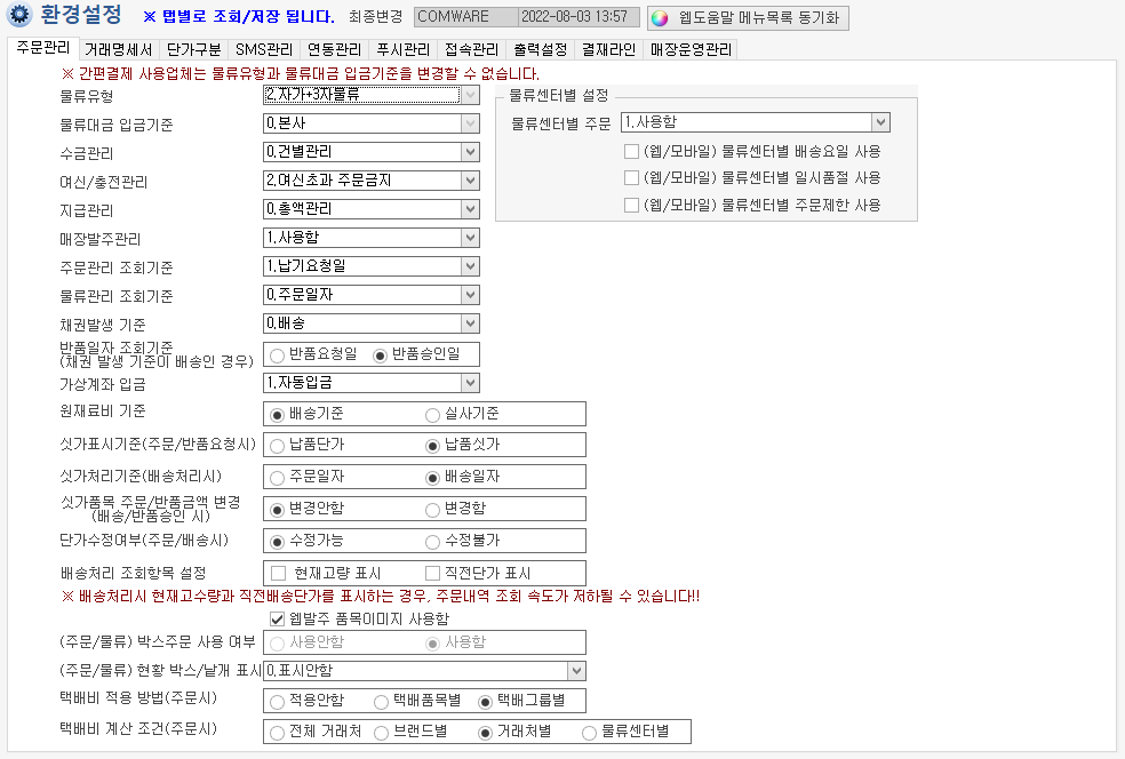
Task: Enable 물류센터별 주문제한 사용 checkbox
Action: (x=631, y=205)
